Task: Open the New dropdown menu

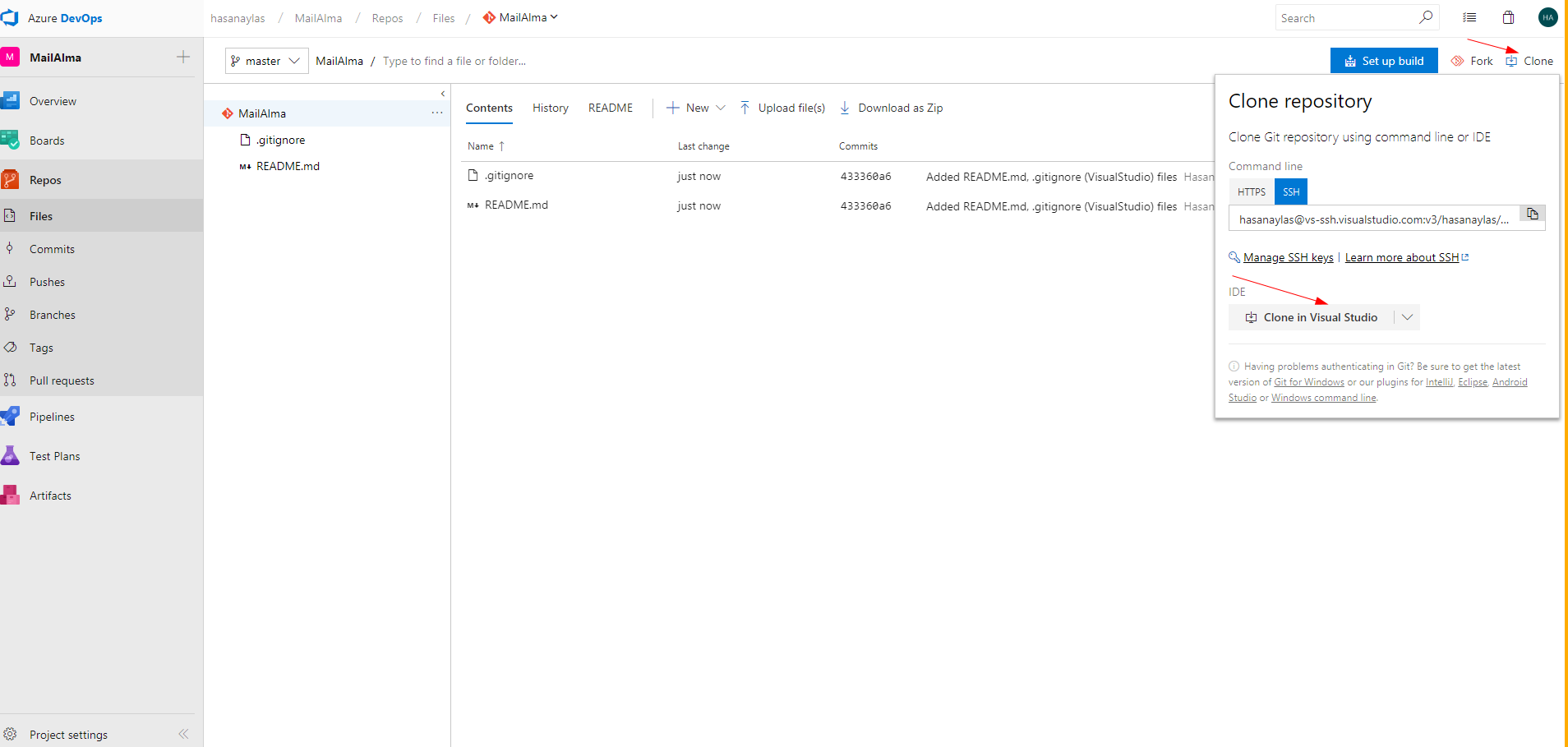Action: (x=696, y=108)
